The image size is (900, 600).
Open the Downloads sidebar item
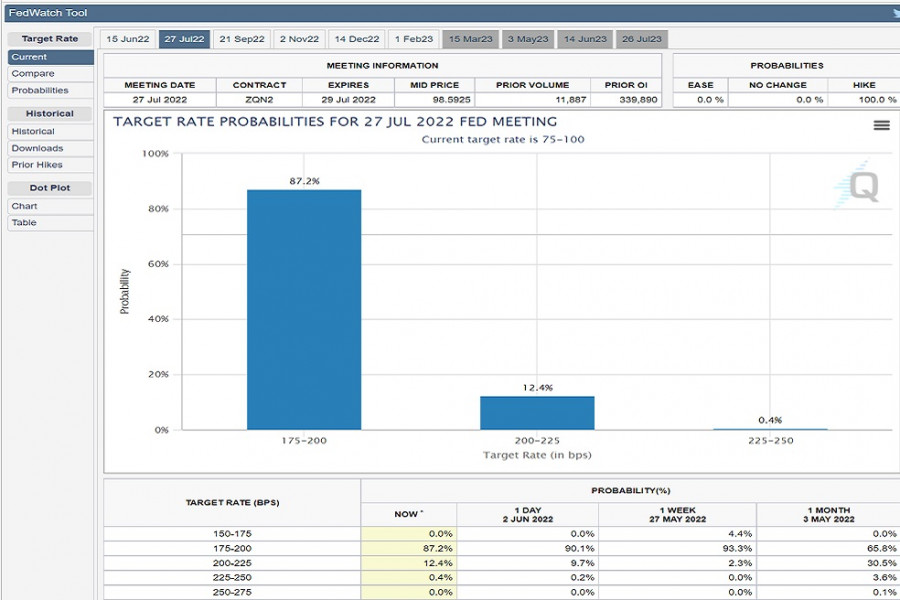point(51,148)
